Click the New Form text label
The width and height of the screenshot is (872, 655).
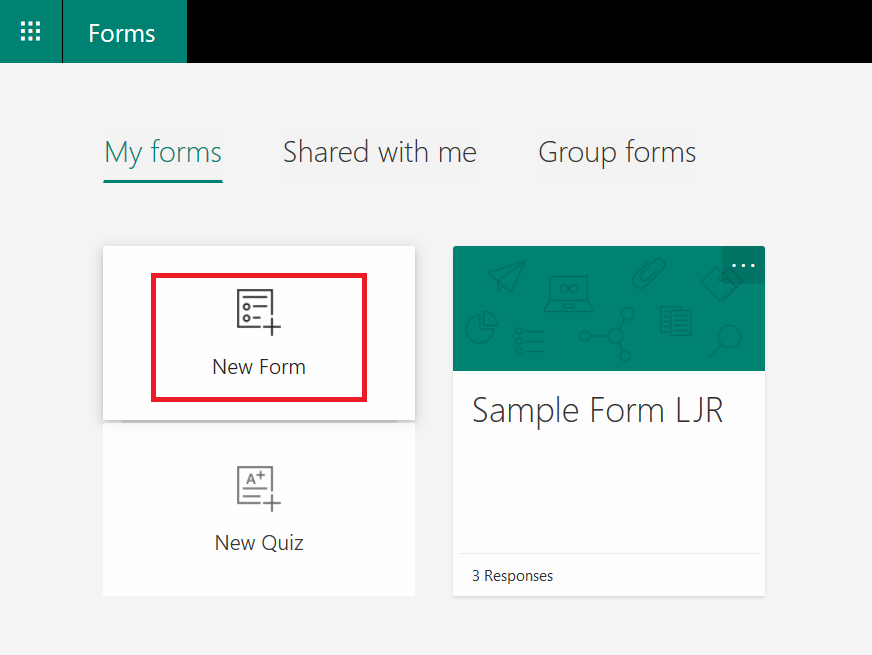259,367
